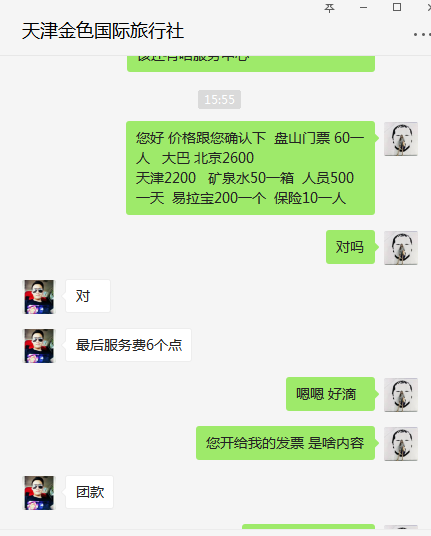Screen dimensions: 431x536
Task: Open sender avatar beside 发票 question message
Action: pos(401,444)
